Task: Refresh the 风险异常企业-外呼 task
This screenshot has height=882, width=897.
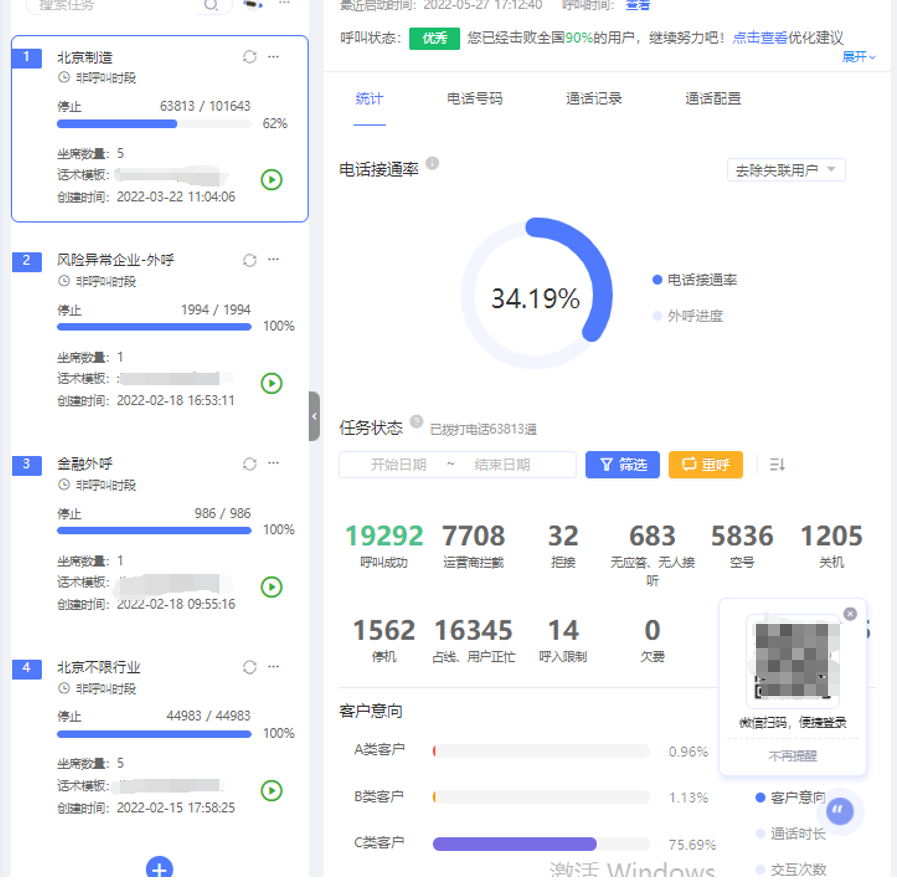Action: pyautogui.click(x=250, y=260)
